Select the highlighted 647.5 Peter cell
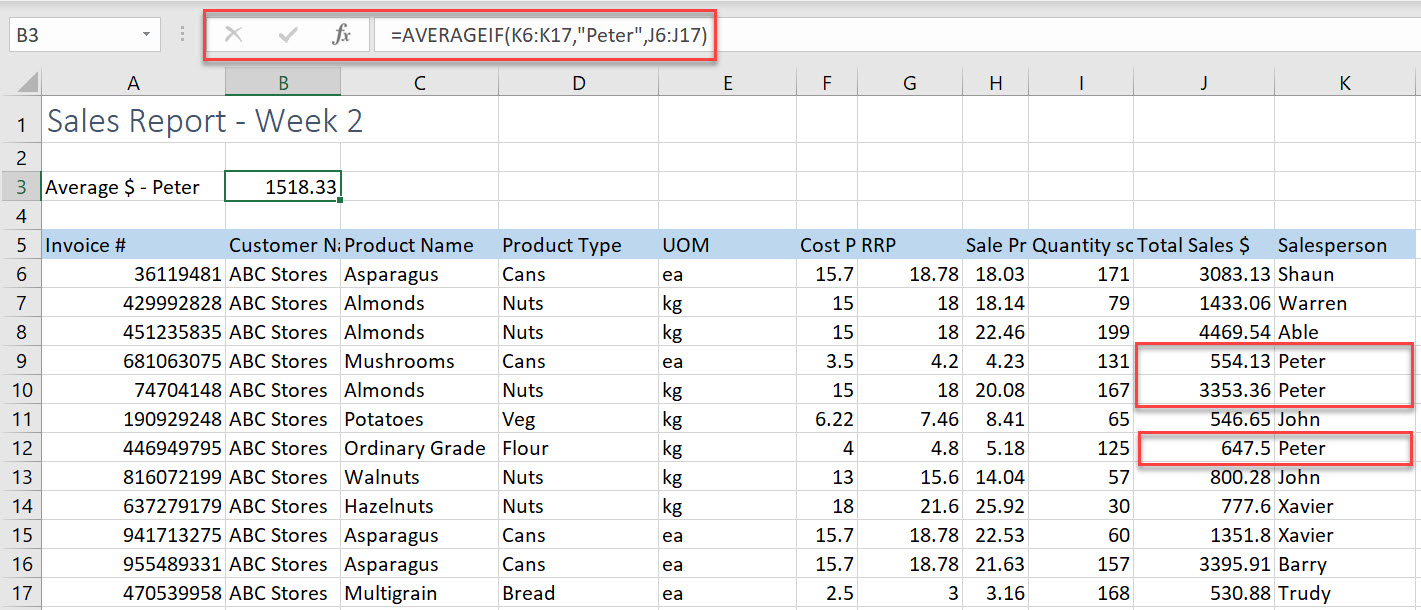Viewport: 1421px width, 610px height. coord(1203,448)
